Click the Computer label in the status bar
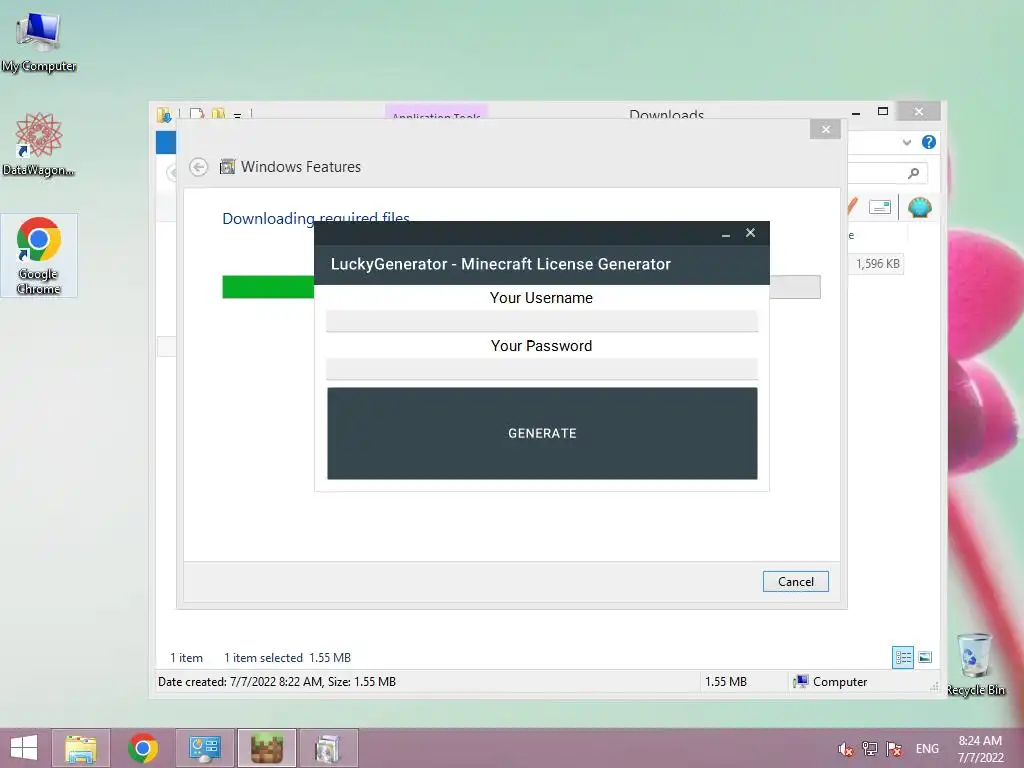1024x768 pixels. [840, 682]
